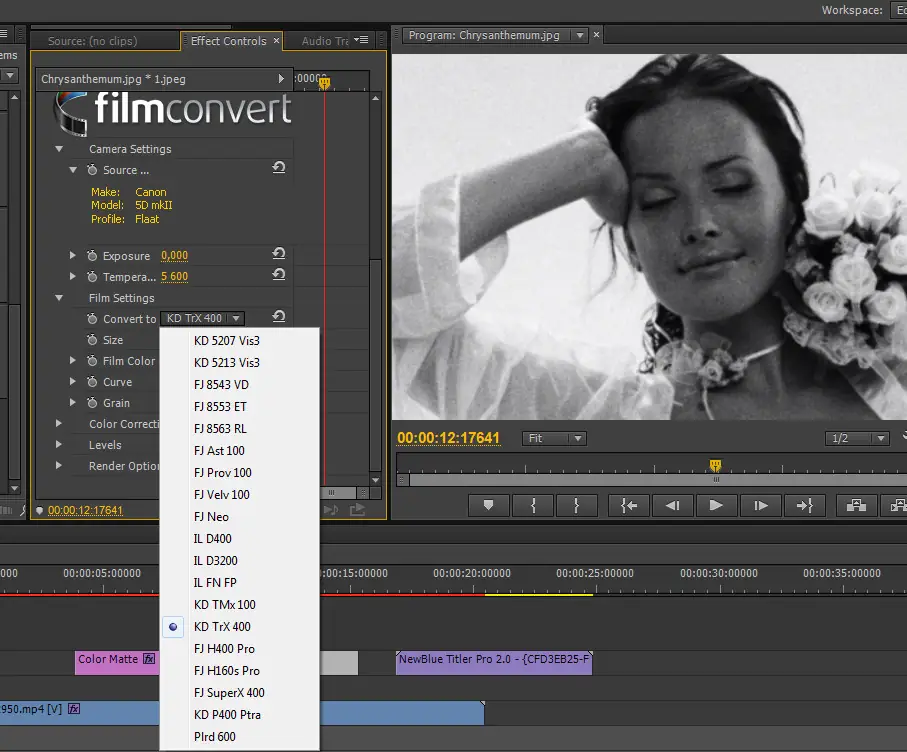Screen dimensions: 907x752
Task: Step back one frame in Program monitor
Action: point(673,506)
